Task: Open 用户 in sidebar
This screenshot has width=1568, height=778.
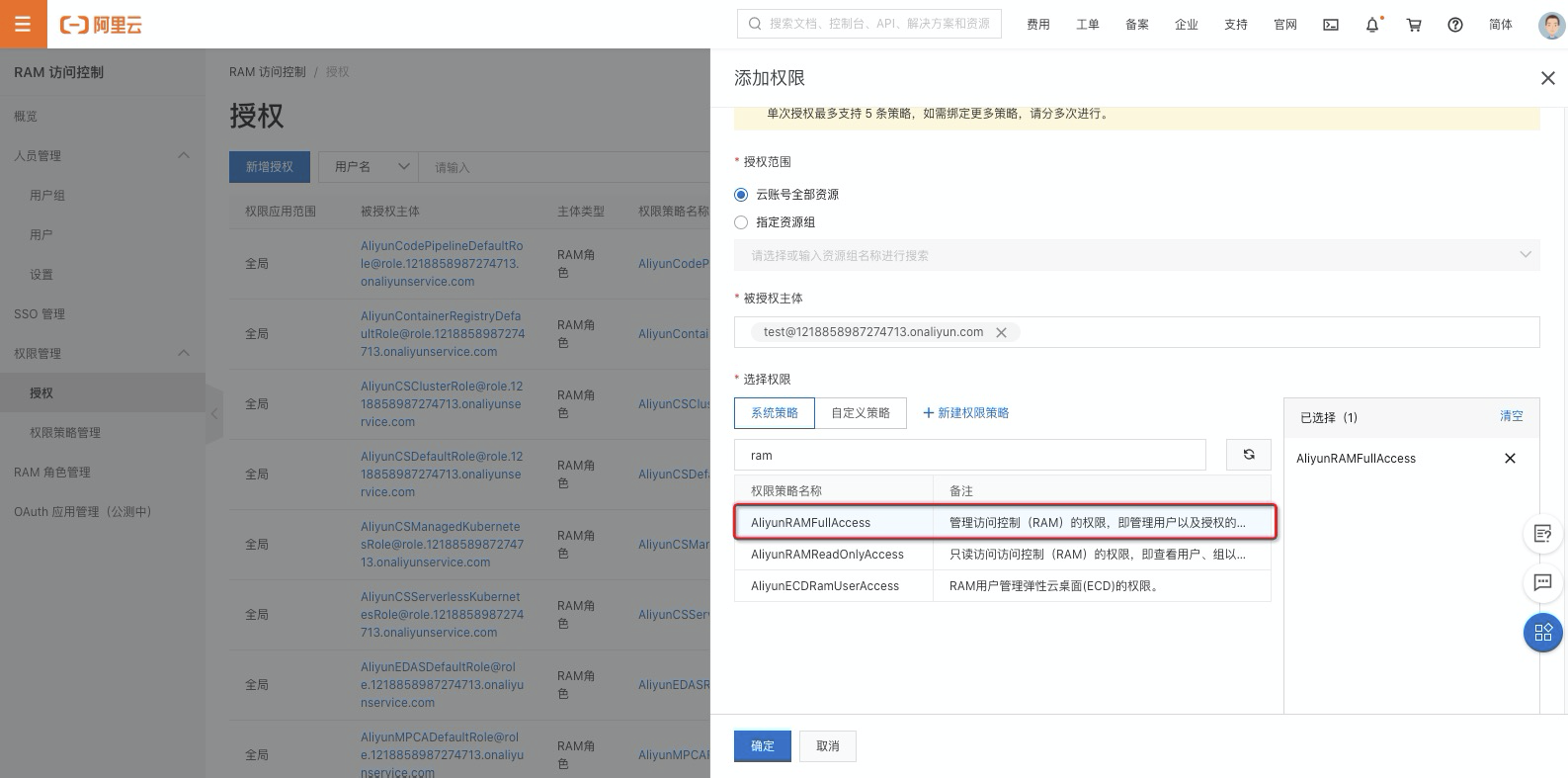Action: 41,235
